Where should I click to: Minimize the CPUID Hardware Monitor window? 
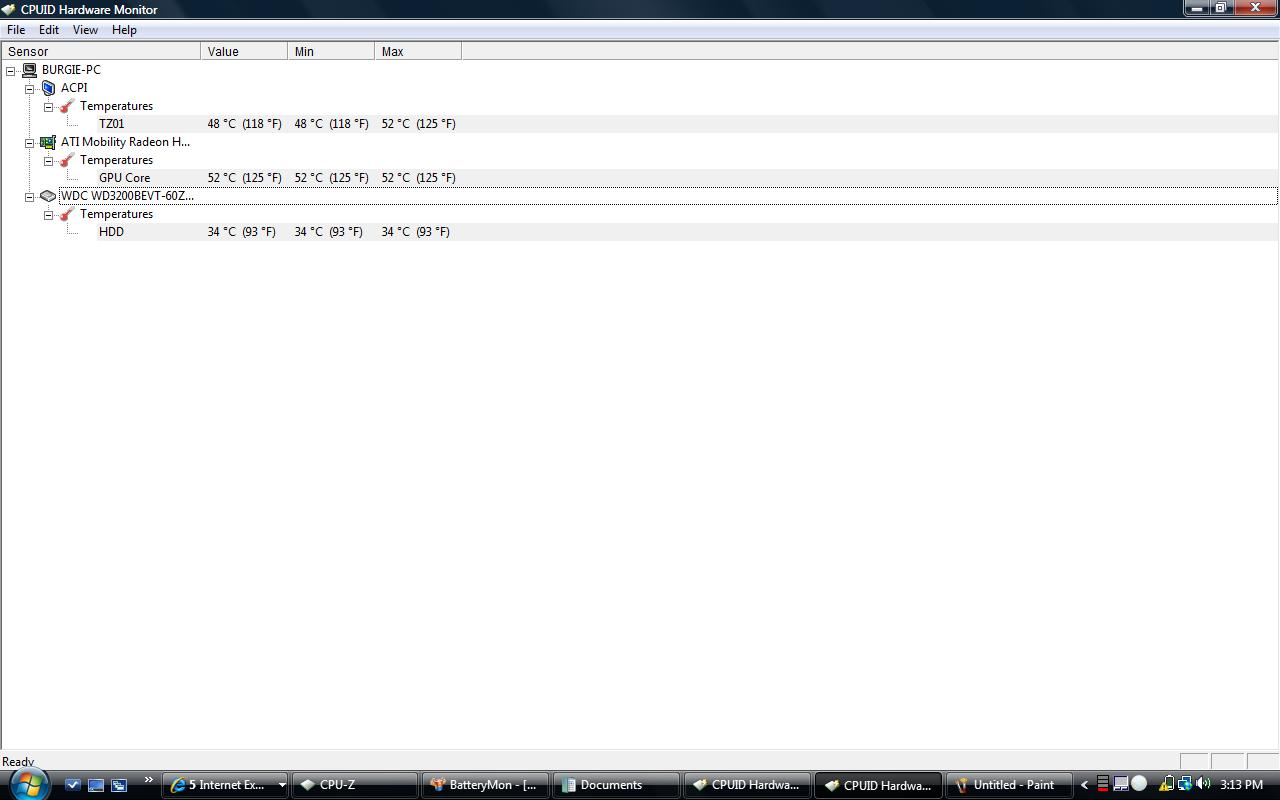point(1197,8)
